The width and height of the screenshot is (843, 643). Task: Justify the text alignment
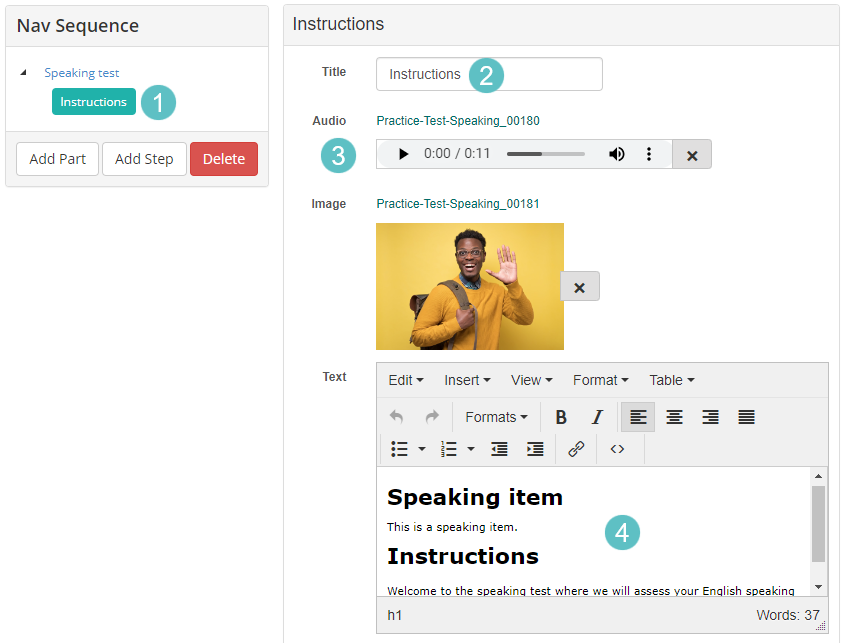pos(746,417)
